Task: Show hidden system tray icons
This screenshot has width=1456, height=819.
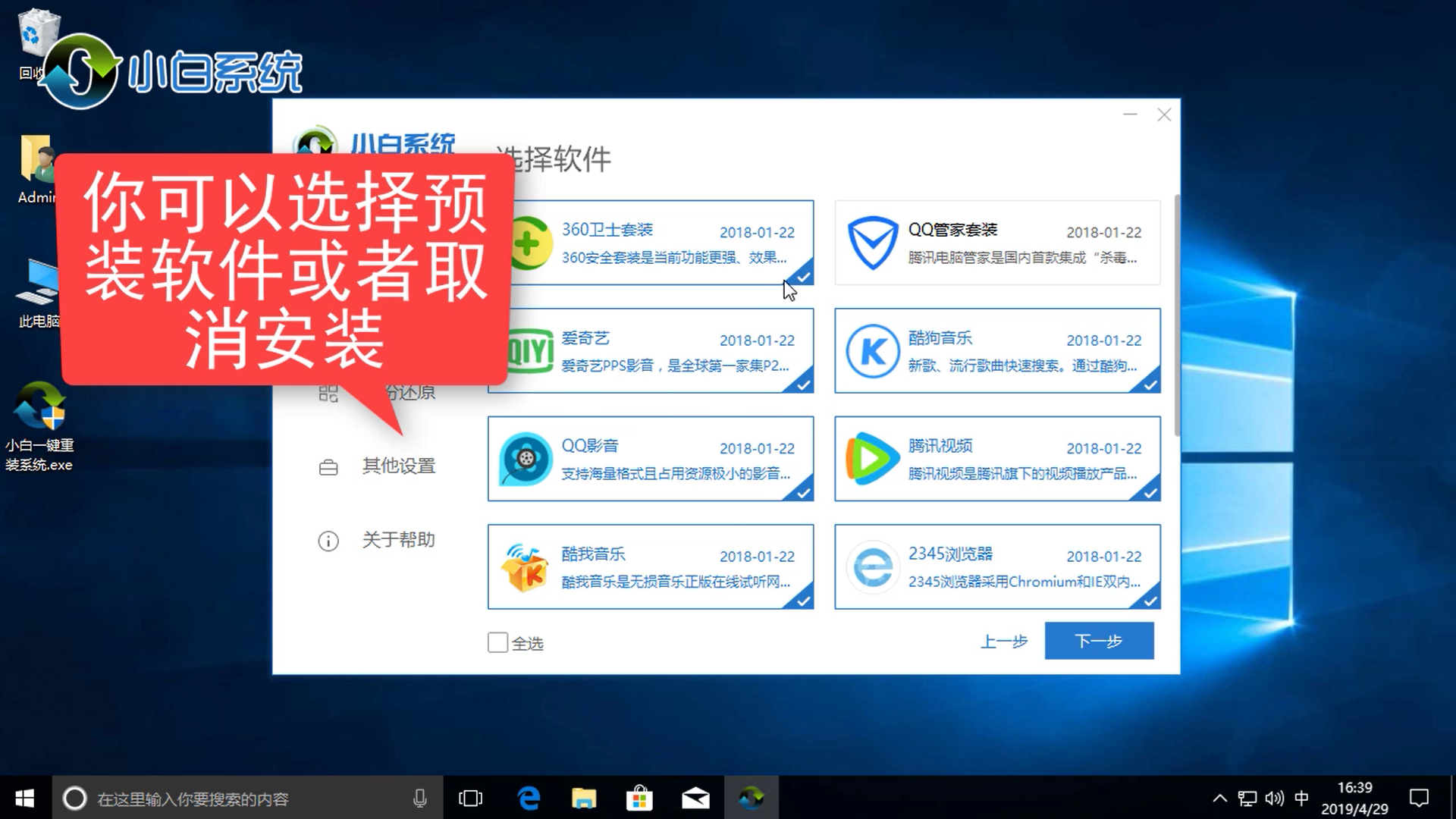Action: pyautogui.click(x=1219, y=798)
